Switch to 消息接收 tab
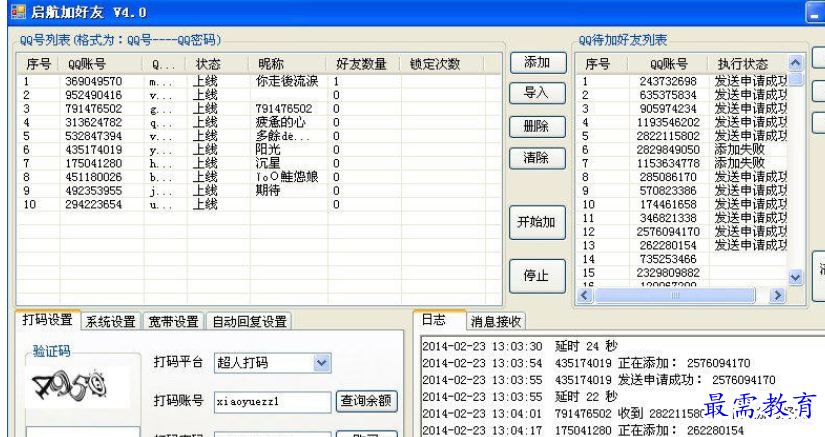This screenshot has width=825, height=437. click(x=496, y=321)
